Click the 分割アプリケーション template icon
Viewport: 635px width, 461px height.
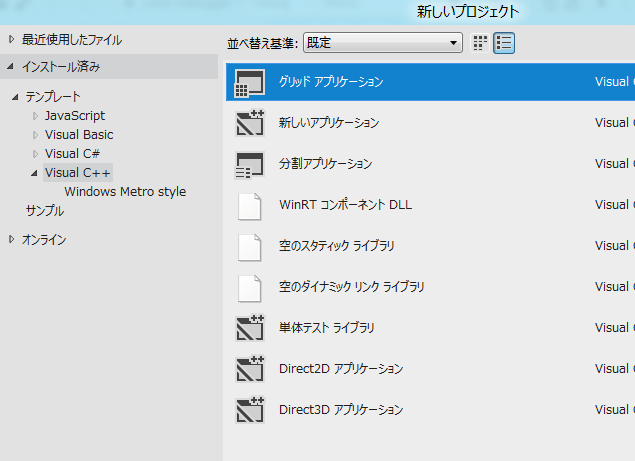point(248,164)
